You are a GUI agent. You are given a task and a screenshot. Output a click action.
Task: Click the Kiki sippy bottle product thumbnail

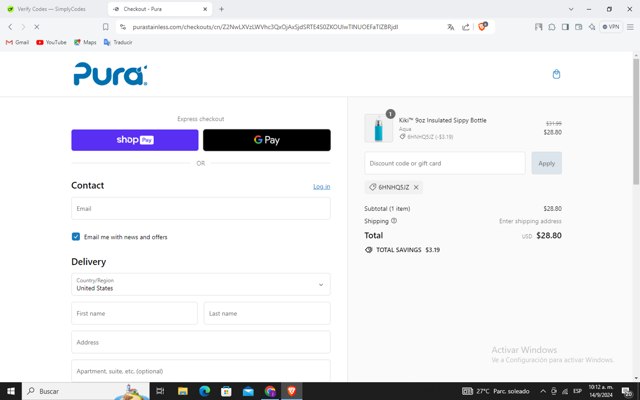pos(378,128)
